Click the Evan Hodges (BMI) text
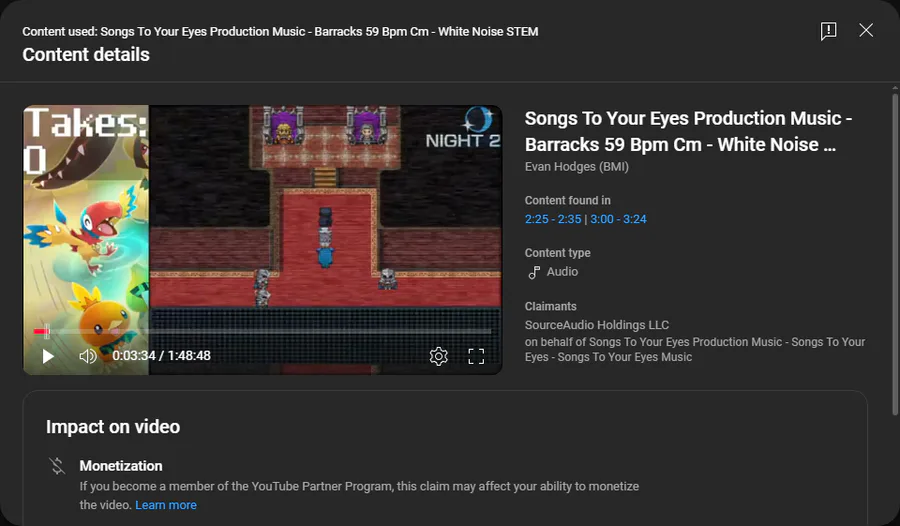900x526 pixels. [577, 167]
